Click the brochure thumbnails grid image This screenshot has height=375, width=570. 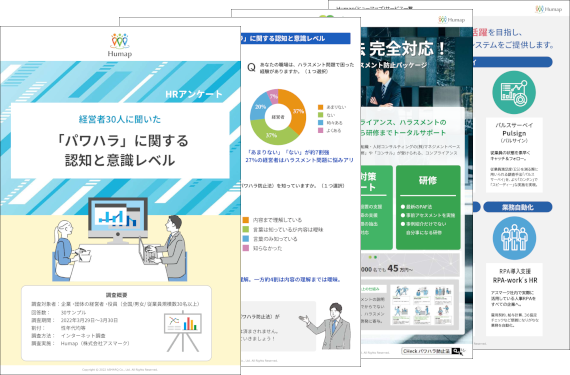(x=422, y=305)
